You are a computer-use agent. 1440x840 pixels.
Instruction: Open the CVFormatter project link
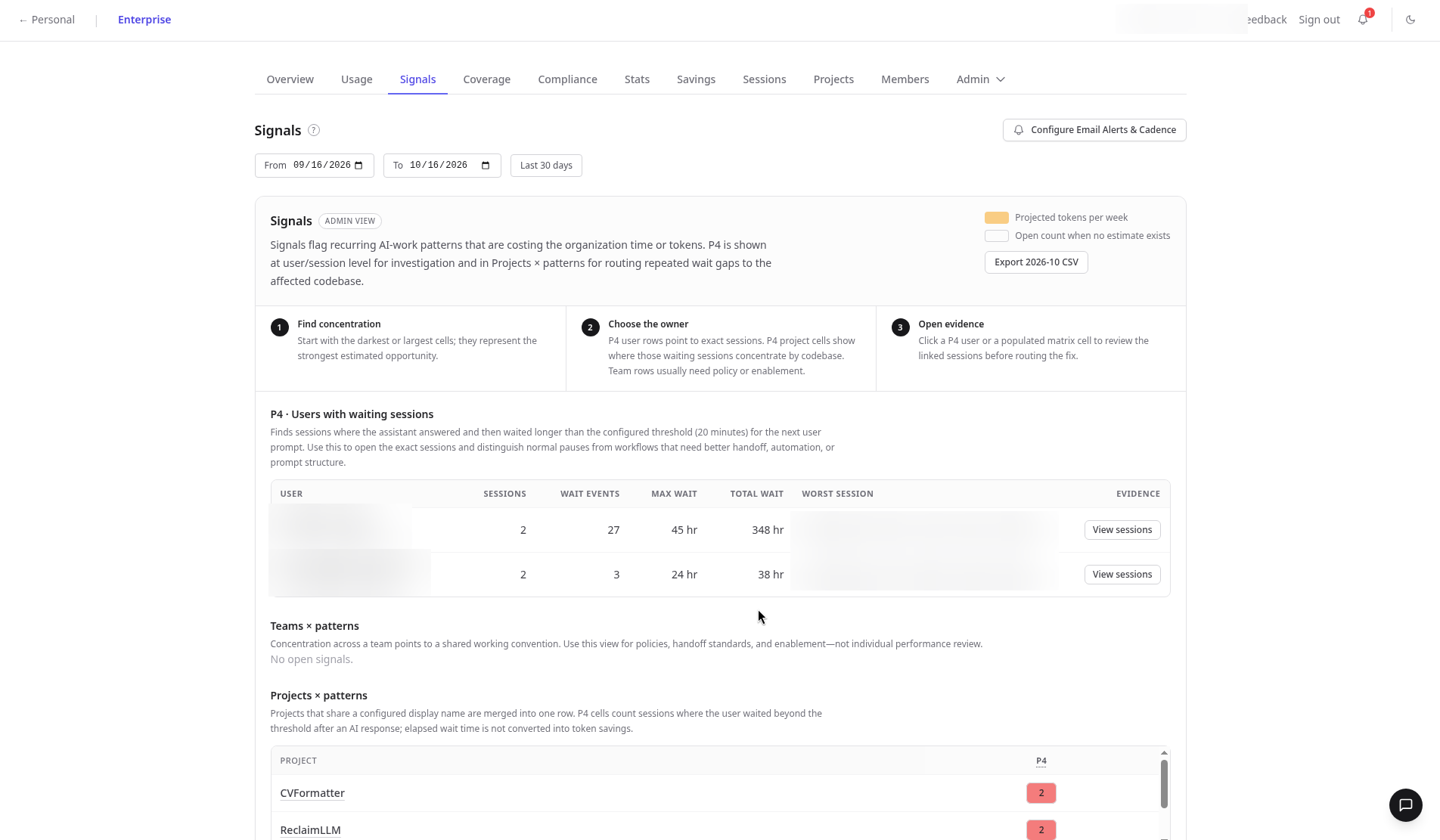312,793
